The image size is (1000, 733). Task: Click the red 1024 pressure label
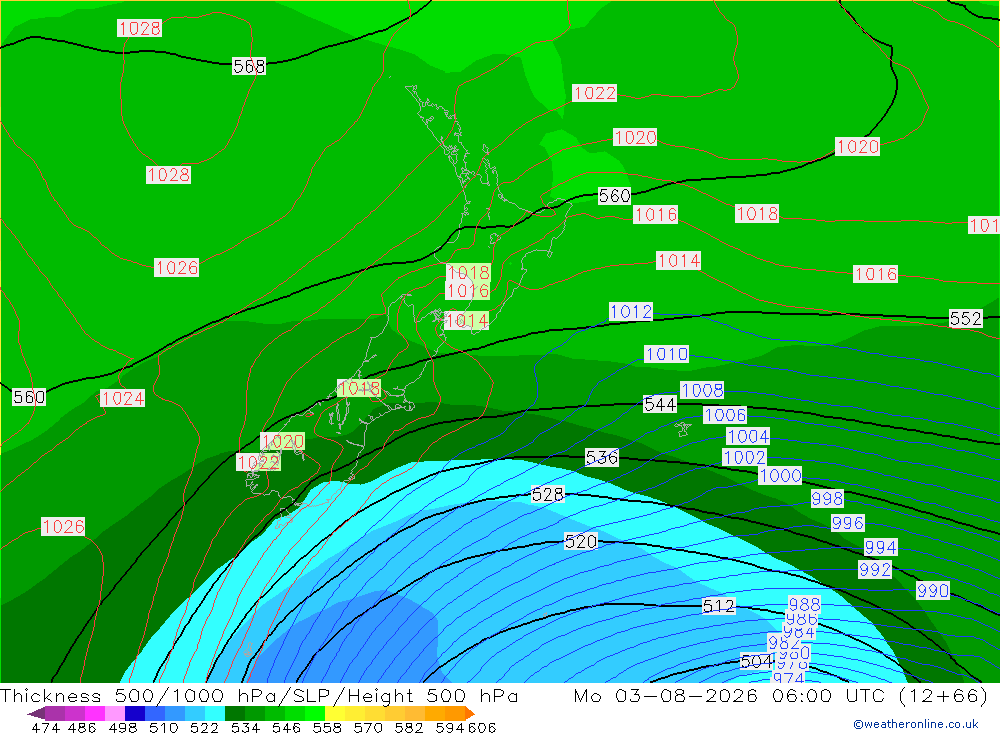[122, 398]
